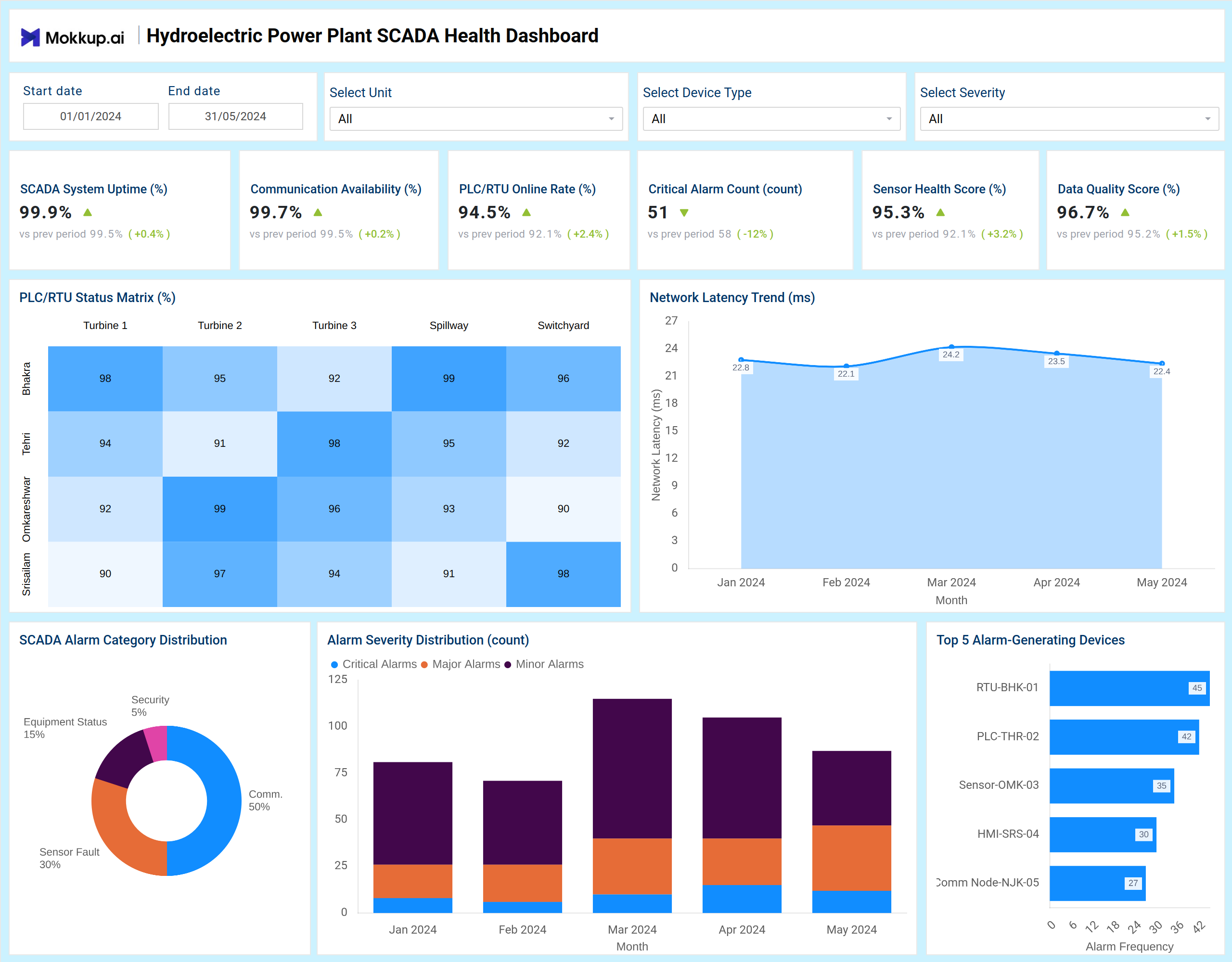Click the Sensor-OMK-03 bar with value 35

[x=1112, y=785]
